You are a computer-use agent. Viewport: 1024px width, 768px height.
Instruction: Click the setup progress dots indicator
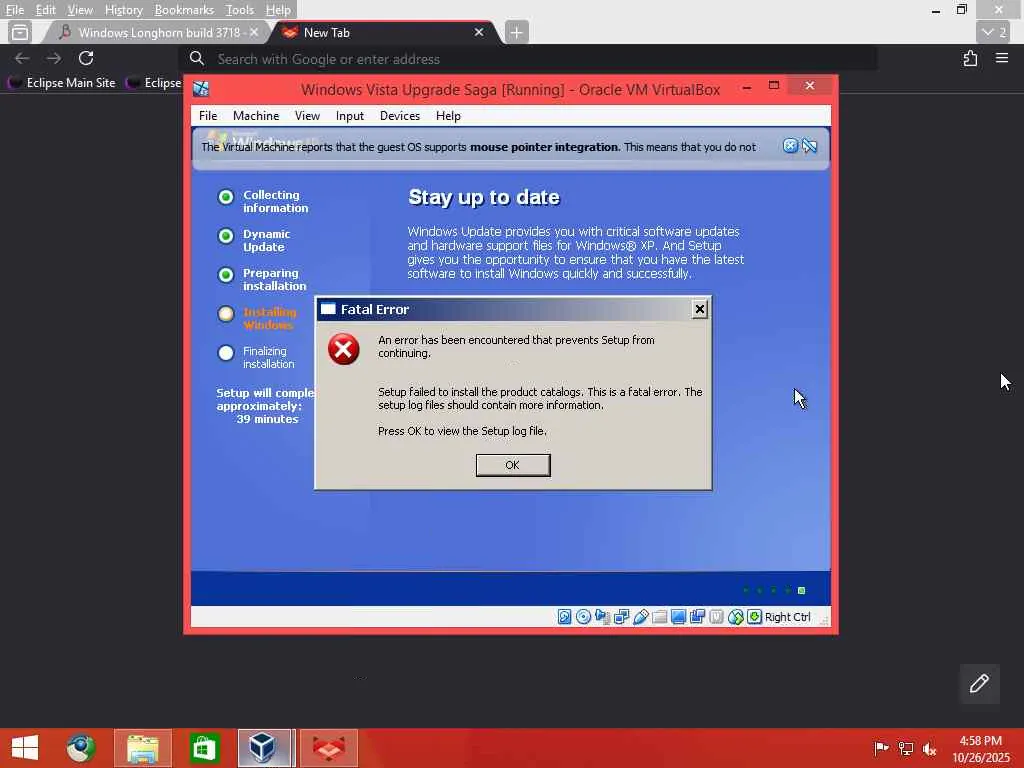[775, 590]
